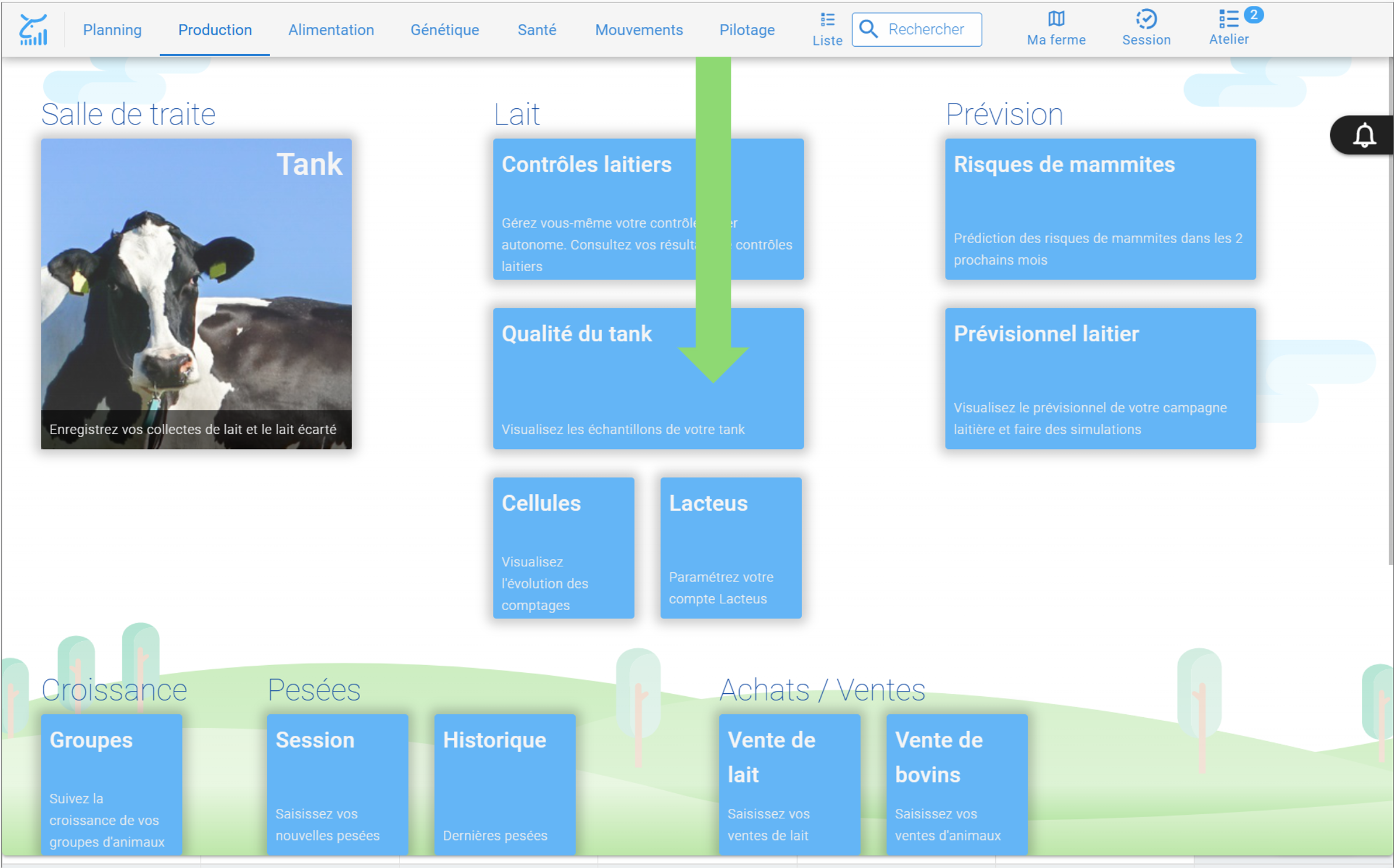Switch to the Planning tab
The width and height of the screenshot is (1394, 868).
[112, 30]
